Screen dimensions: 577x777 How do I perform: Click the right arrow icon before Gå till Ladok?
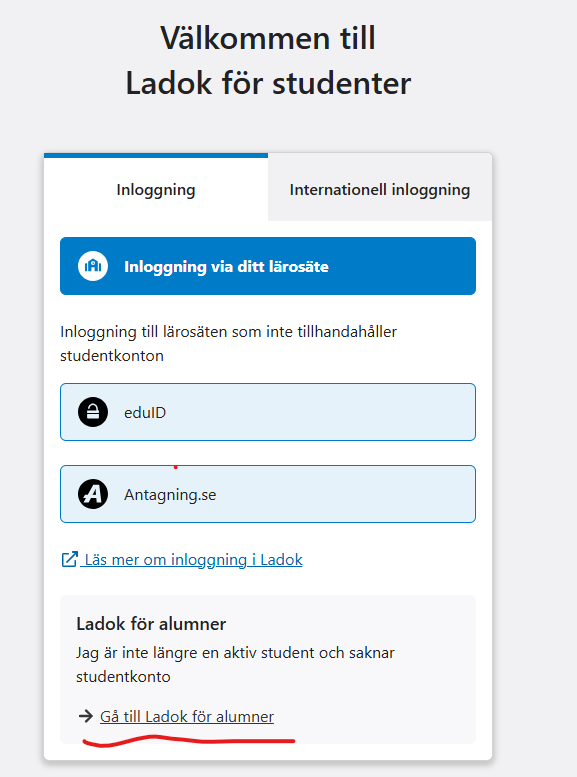tap(86, 716)
